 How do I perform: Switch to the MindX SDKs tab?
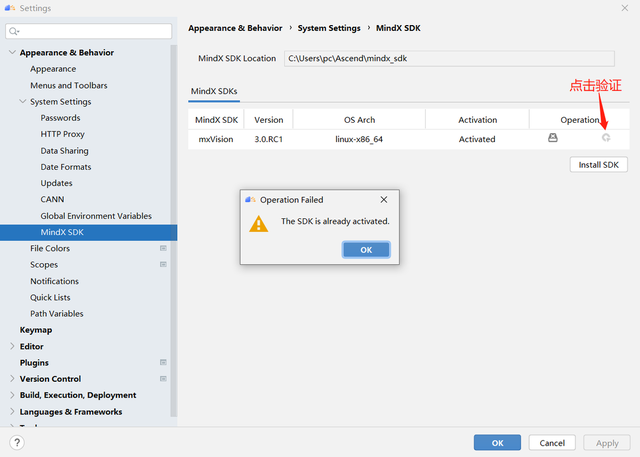pyautogui.click(x=214, y=91)
